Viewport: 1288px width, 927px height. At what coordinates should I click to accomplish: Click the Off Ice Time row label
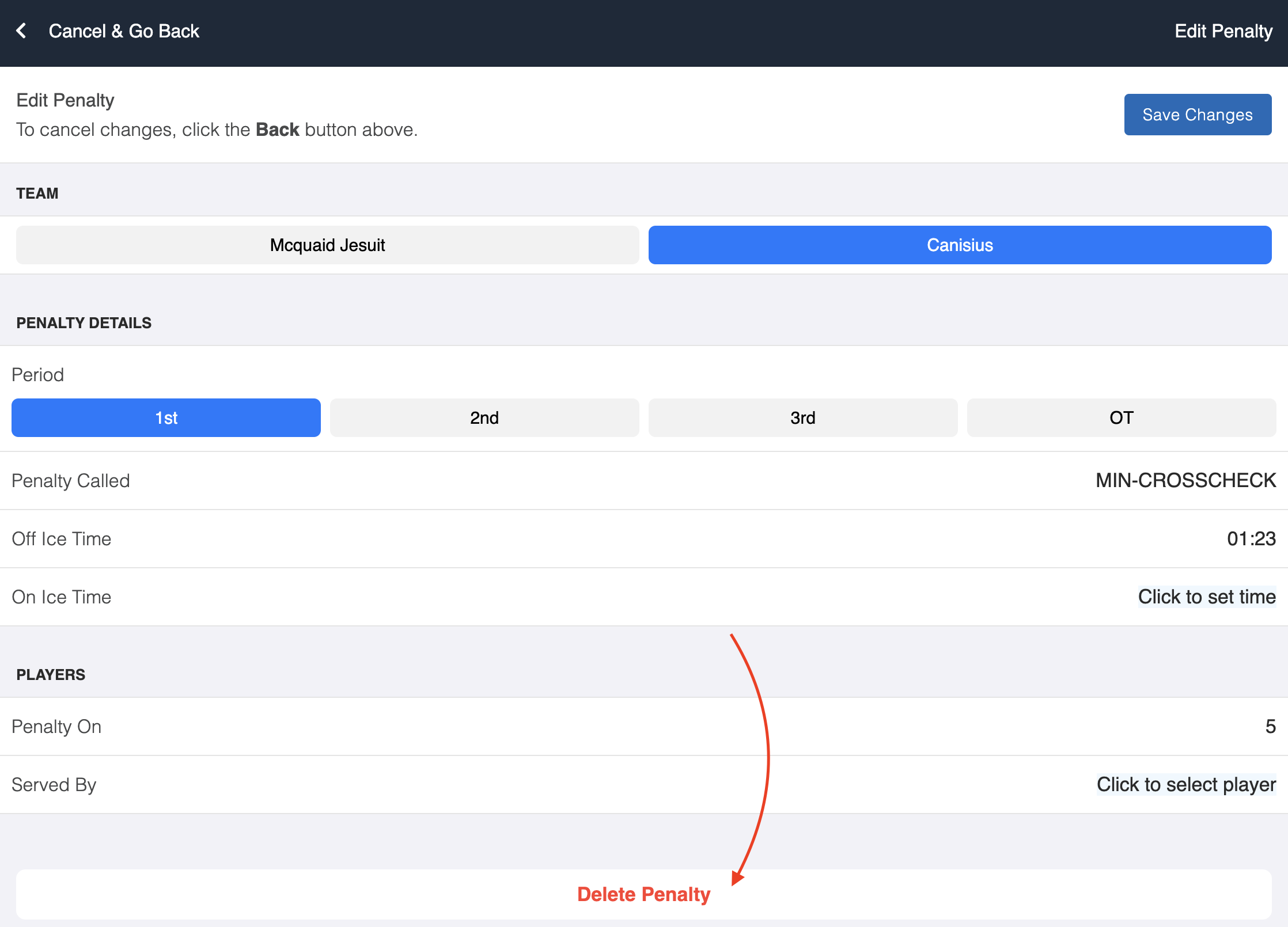62,539
